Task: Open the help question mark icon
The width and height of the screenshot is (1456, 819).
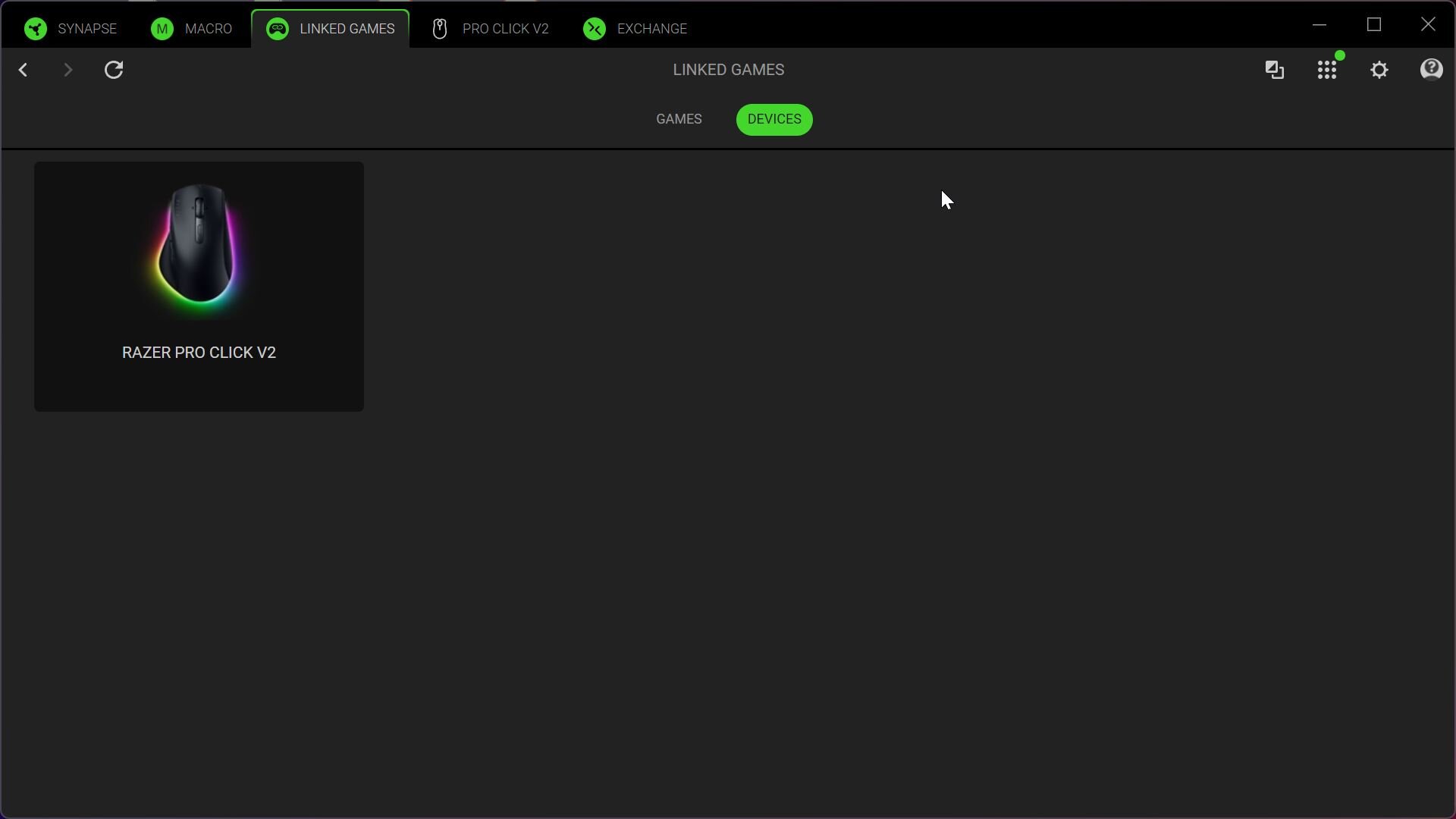Action: pos(1431,70)
